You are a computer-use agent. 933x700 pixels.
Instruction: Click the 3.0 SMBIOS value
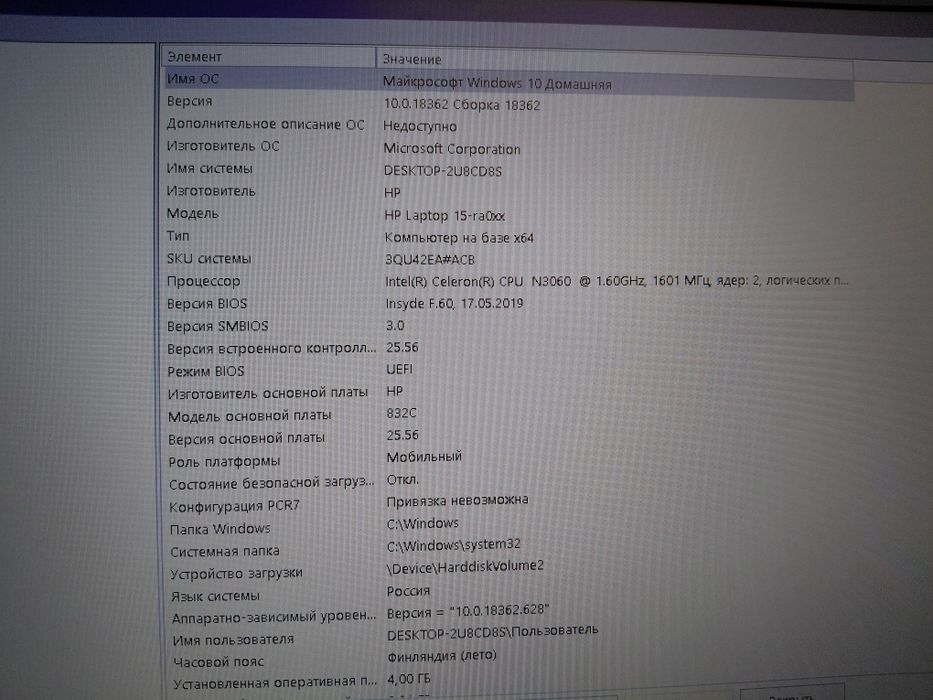tap(395, 326)
